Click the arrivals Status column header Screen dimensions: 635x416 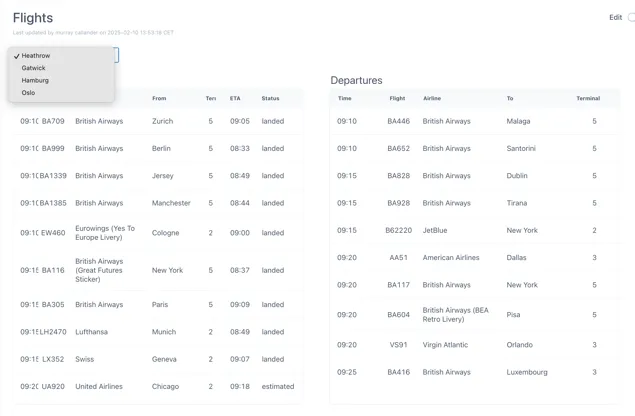pos(271,98)
